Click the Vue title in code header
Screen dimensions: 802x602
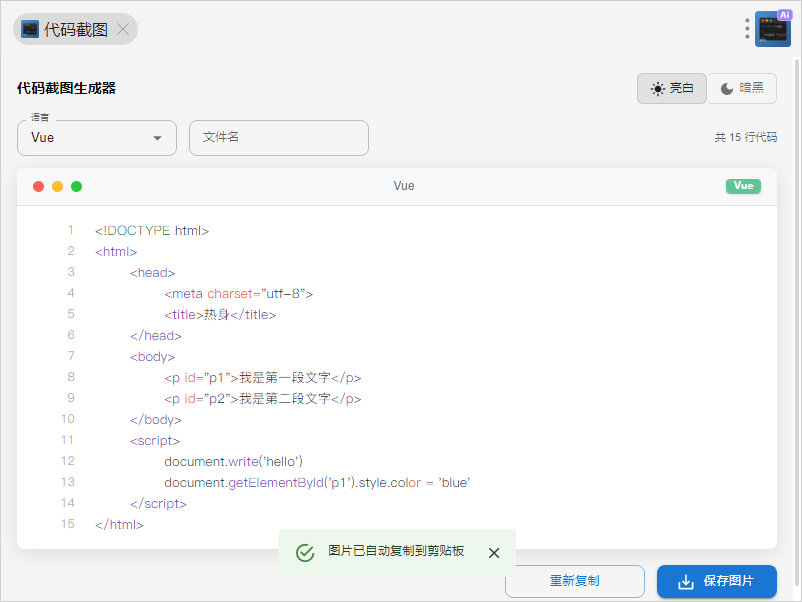coord(404,186)
